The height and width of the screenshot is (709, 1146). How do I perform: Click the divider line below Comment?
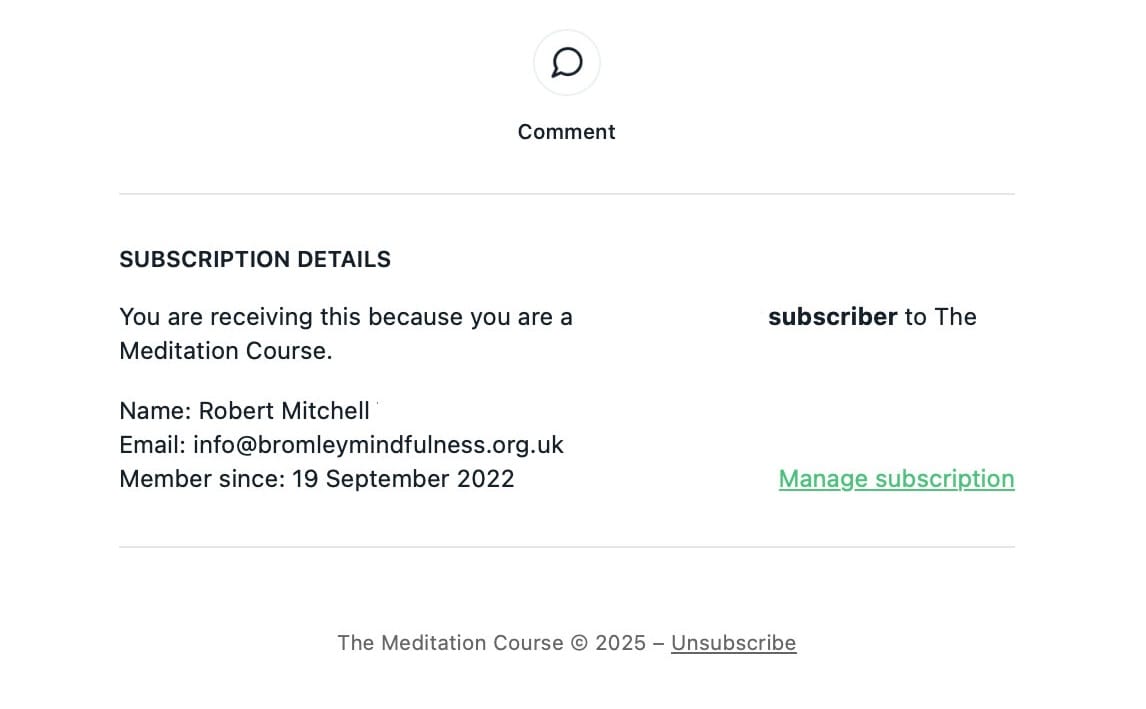coord(566,194)
